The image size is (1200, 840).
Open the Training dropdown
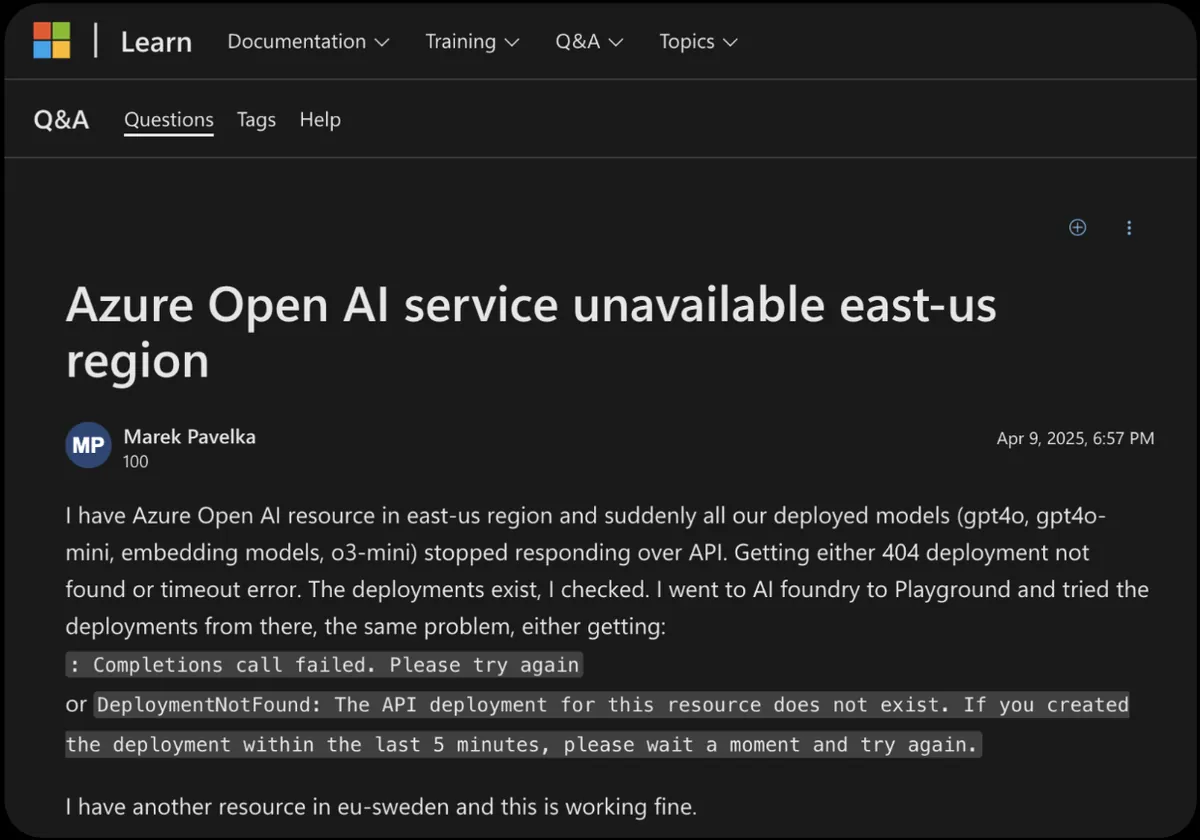[472, 42]
